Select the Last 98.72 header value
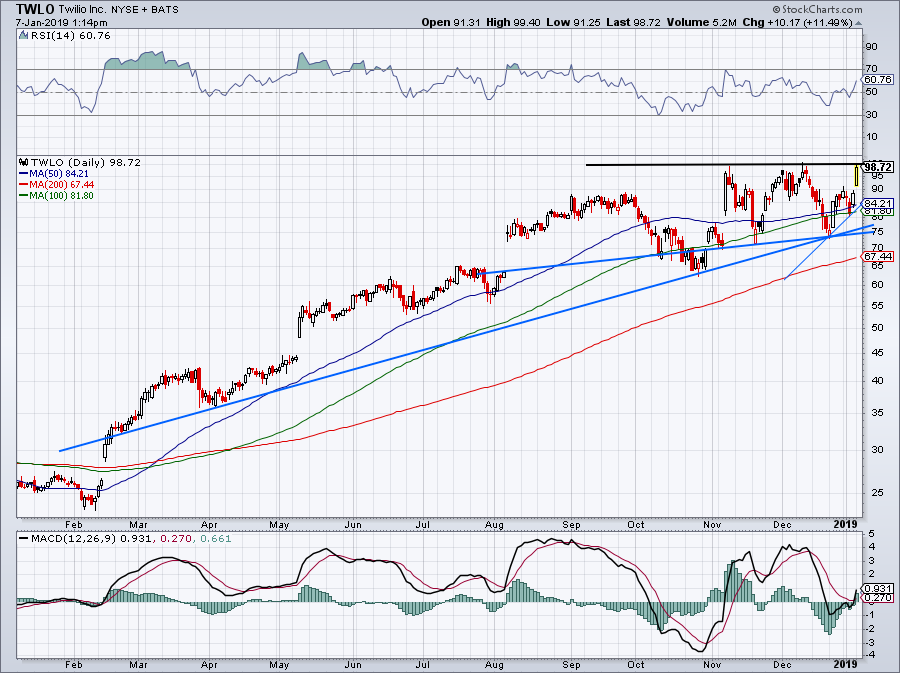This screenshot has height=673, width=900. point(633,22)
